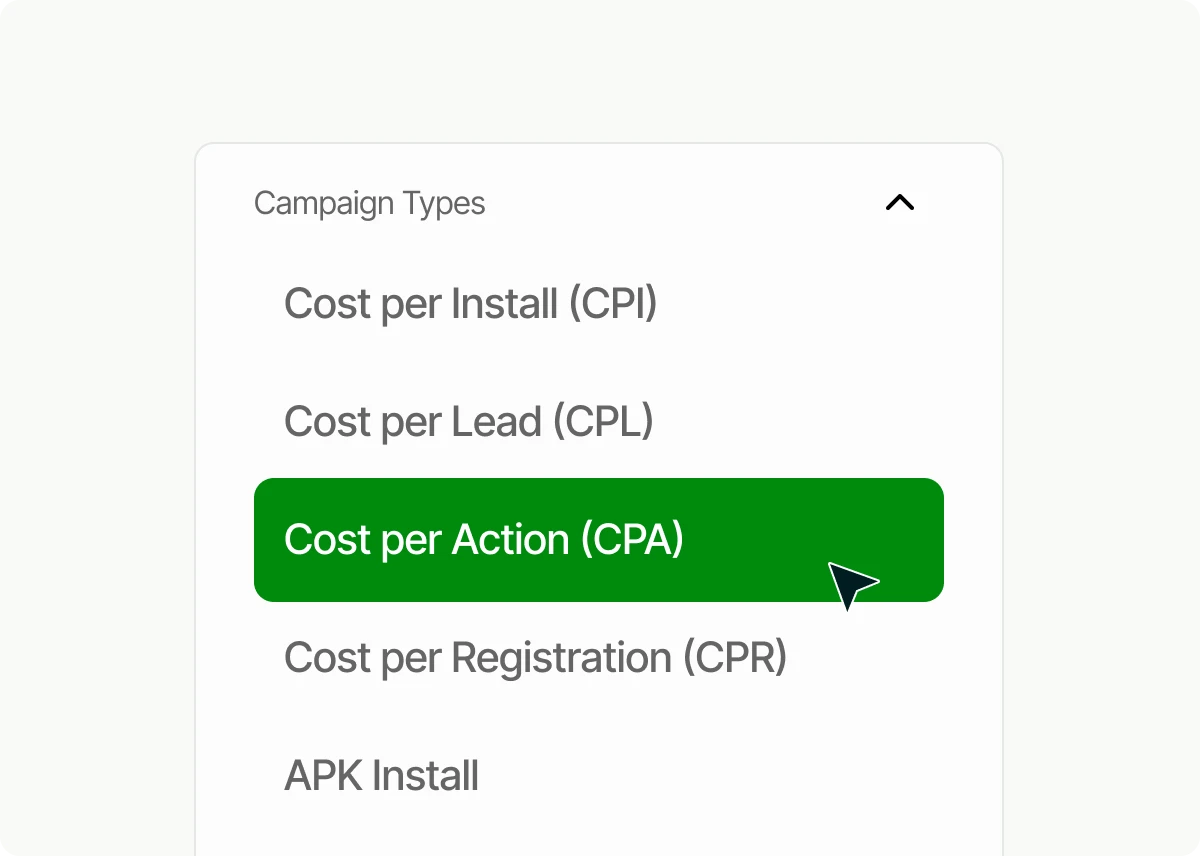Screen dimensions: 1200x856
Task: Click the selected green option row
Action: pyautogui.click(x=598, y=539)
